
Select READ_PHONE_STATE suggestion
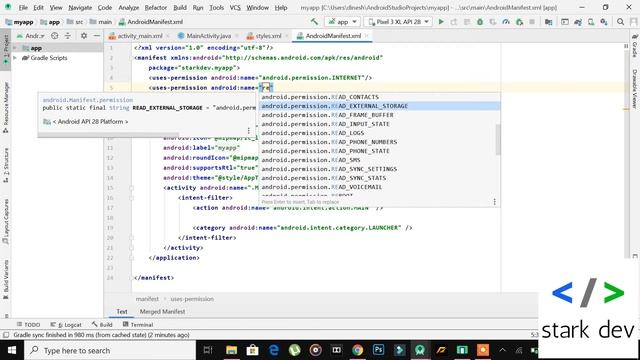pos(379,151)
